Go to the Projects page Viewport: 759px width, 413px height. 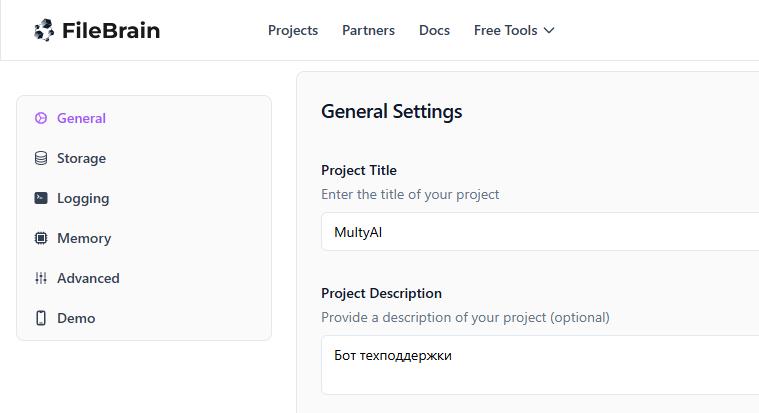(293, 31)
